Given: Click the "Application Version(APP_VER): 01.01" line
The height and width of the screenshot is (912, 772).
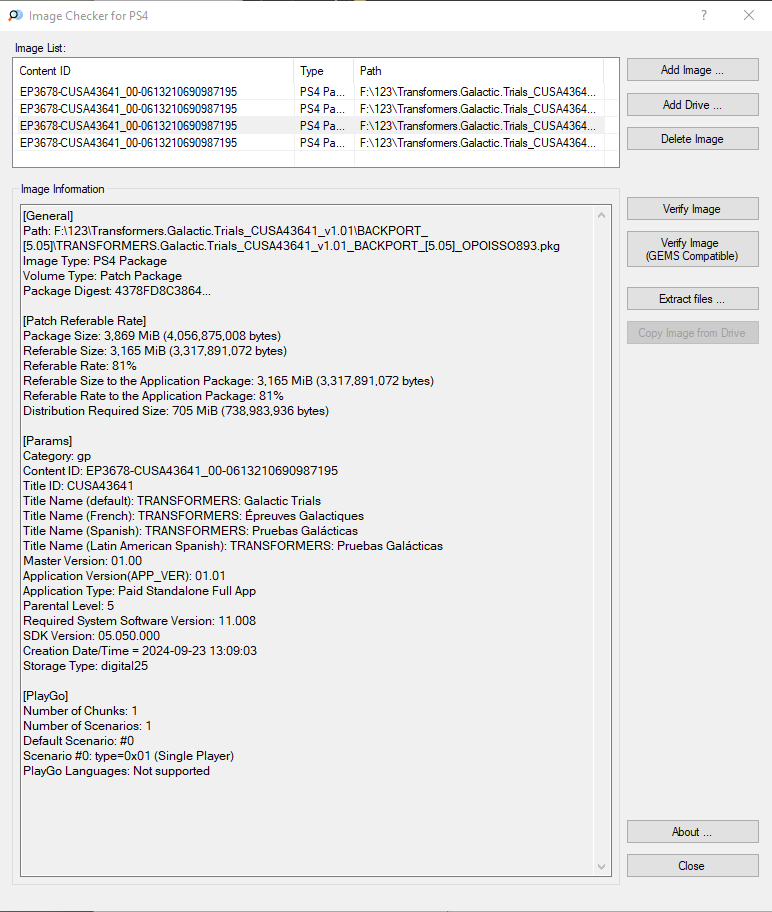Looking at the screenshot, I should [124, 576].
